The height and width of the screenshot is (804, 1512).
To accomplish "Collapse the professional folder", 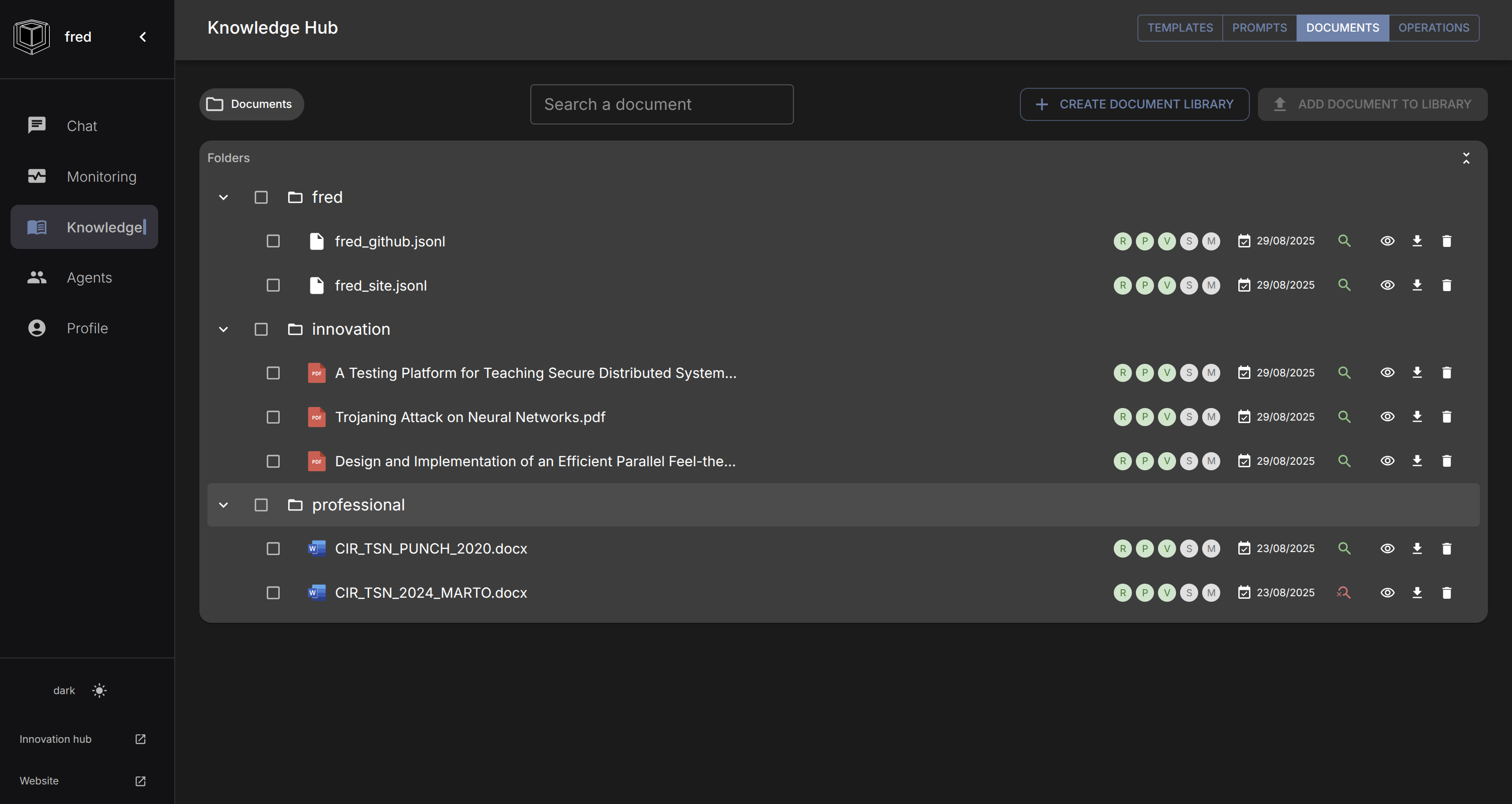I will pos(223,505).
